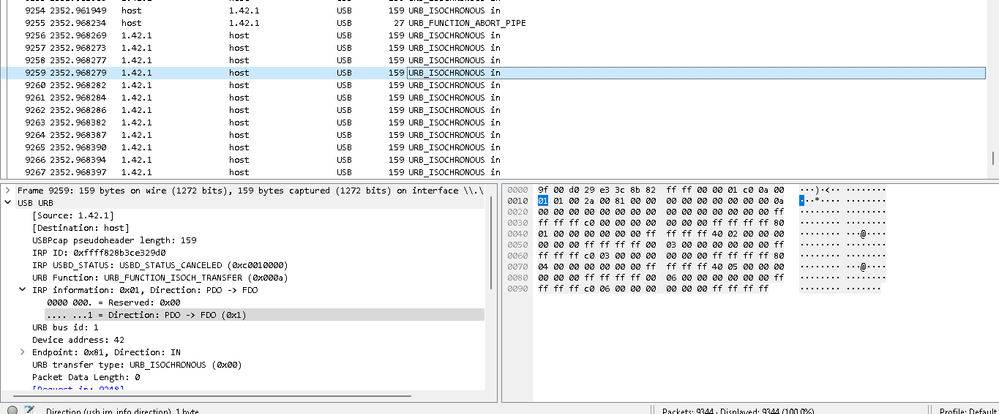999x414 pixels.
Task: Click highlighted 01 byte at hex offset 0010
Action: [x=543, y=201]
